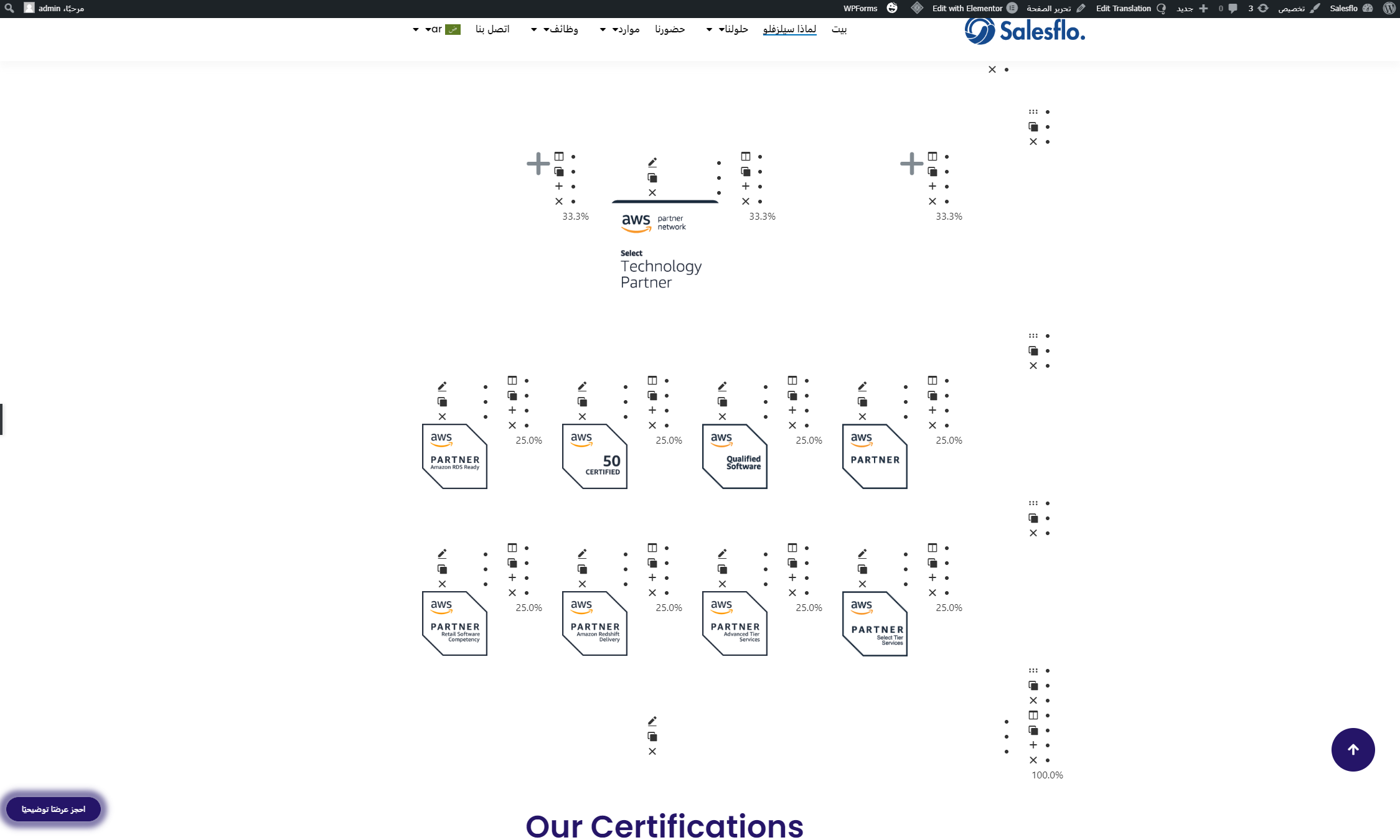The height and width of the screenshot is (840, 1400).
Task: Click the Our Certifications heading
Action: 665,826
